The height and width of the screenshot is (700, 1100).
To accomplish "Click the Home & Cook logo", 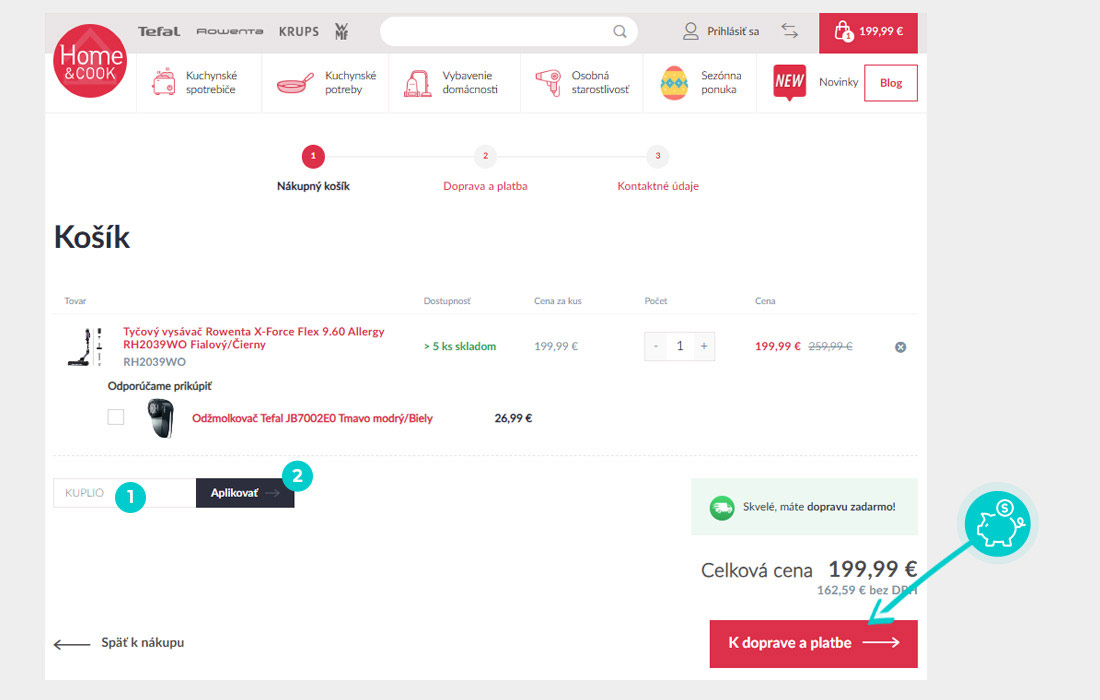I will (90, 61).
